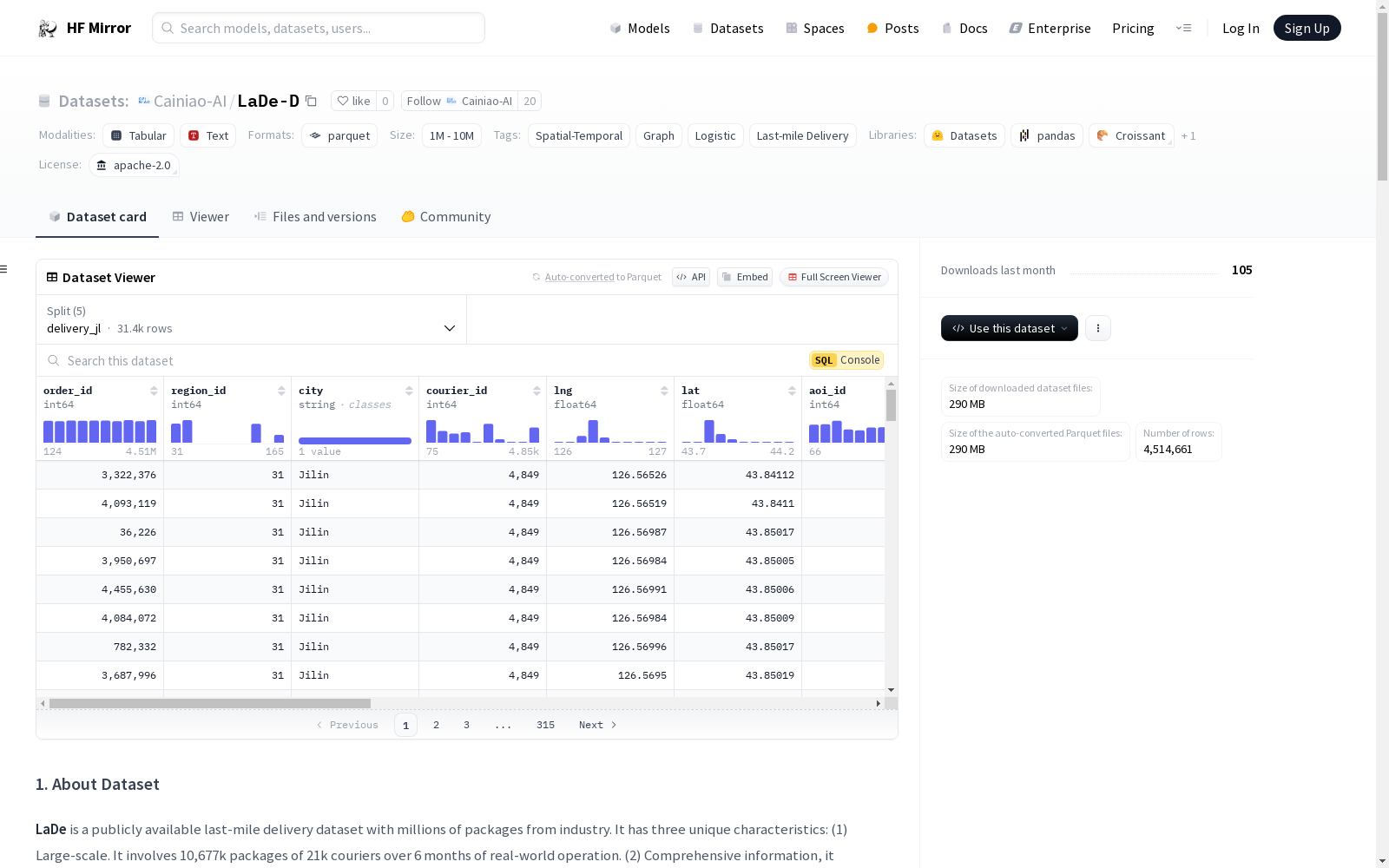Sort by order_id column sort icon
Image resolution: width=1389 pixels, height=868 pixels.
(154, 391)
